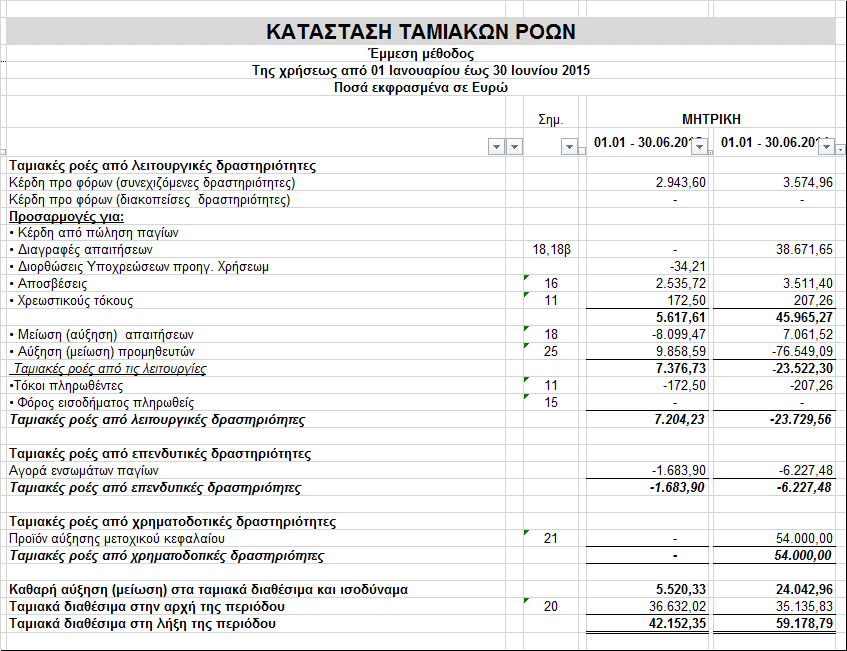Select the subtotal 5.617,61
The height and width of the screenshot is (651, 847).
(x=681, y=318)
